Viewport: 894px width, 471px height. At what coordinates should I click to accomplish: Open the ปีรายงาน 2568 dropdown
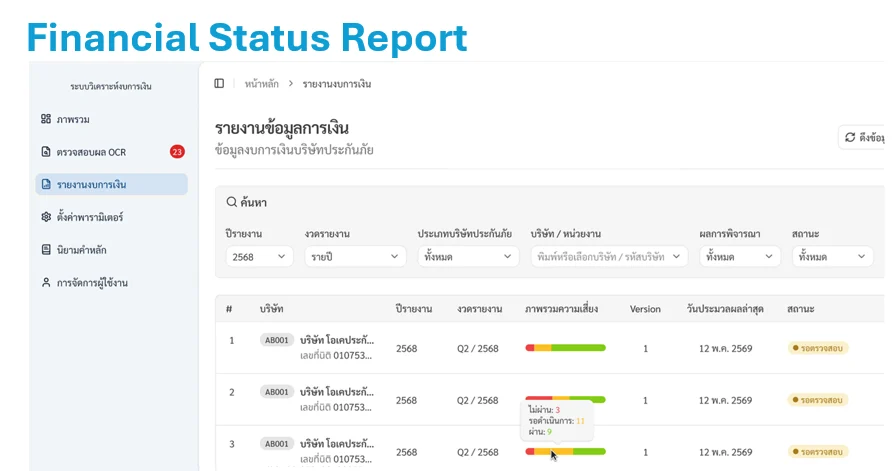[x=259, y=257]
